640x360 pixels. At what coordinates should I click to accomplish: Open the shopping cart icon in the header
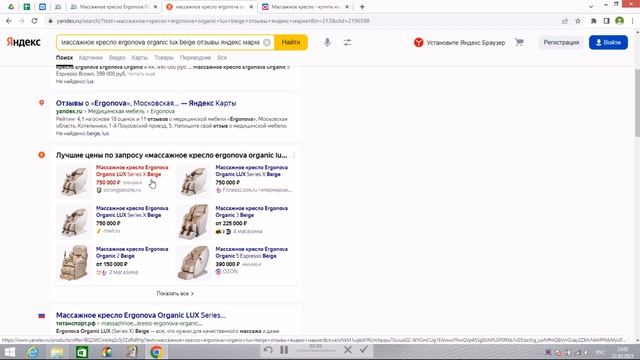tap(519, 42)
